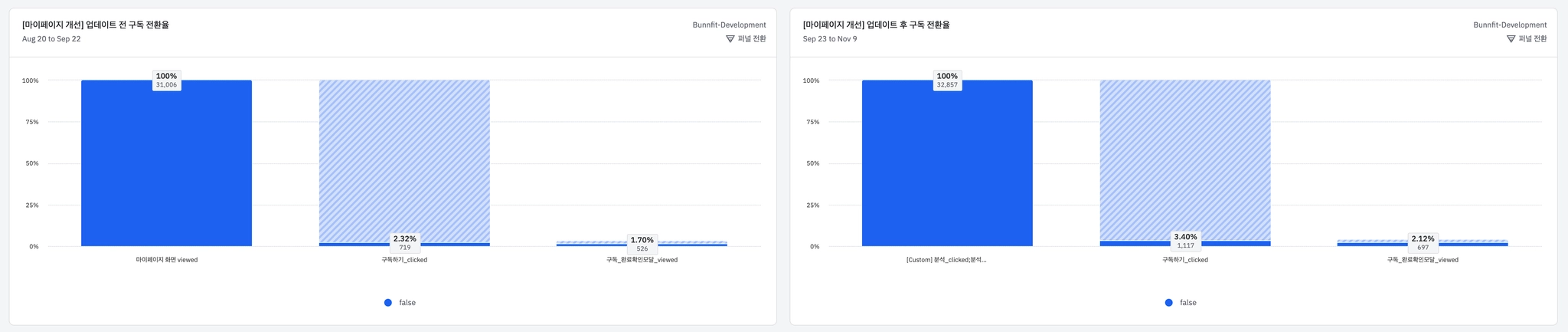Click the 퍼널 전환 label in 업데이트 후 card
This screenshot has height=332, width=1568.
pyautogui.click(x=1533, y=39)
